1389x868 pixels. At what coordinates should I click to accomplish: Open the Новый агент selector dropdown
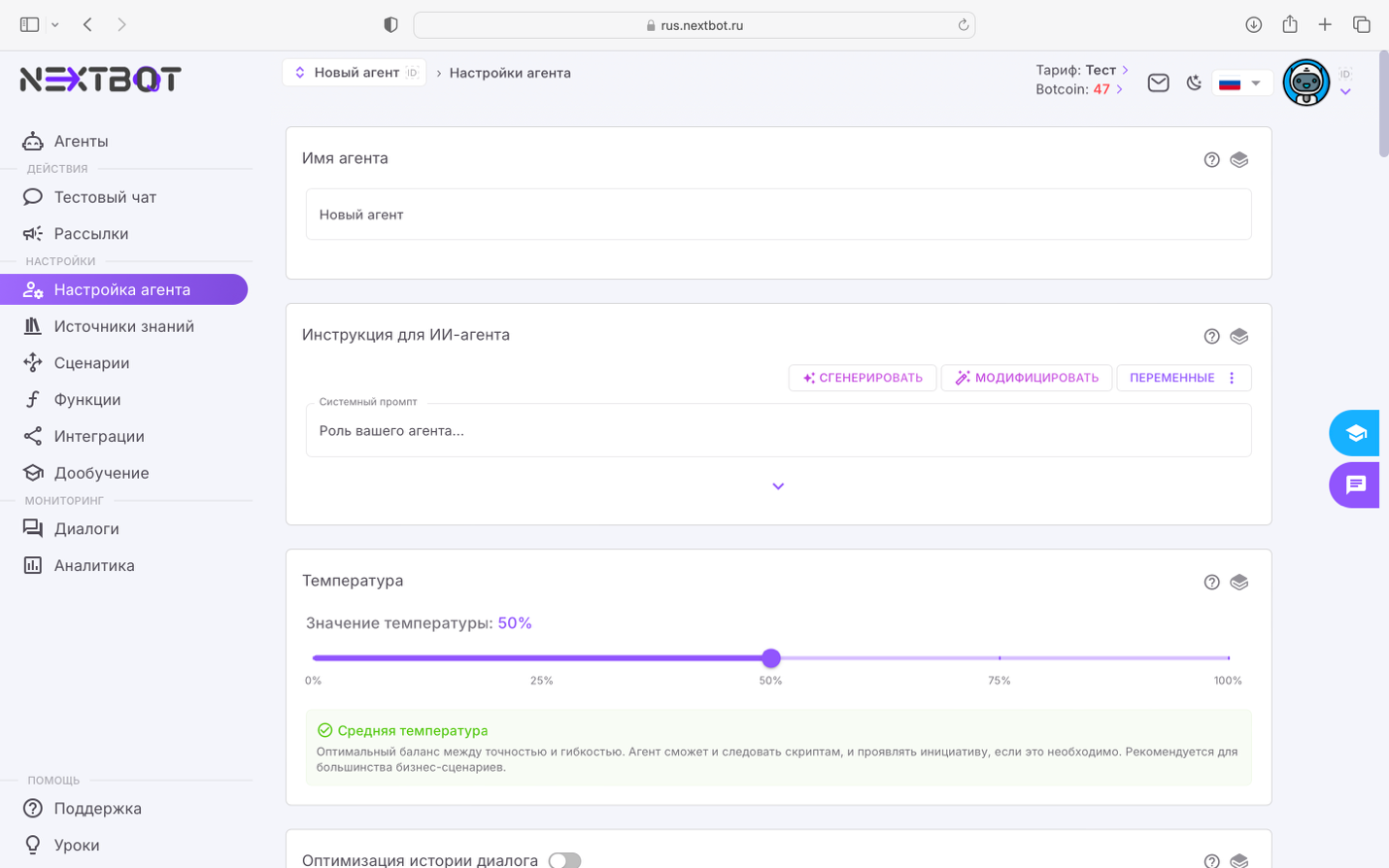(355, 73)
